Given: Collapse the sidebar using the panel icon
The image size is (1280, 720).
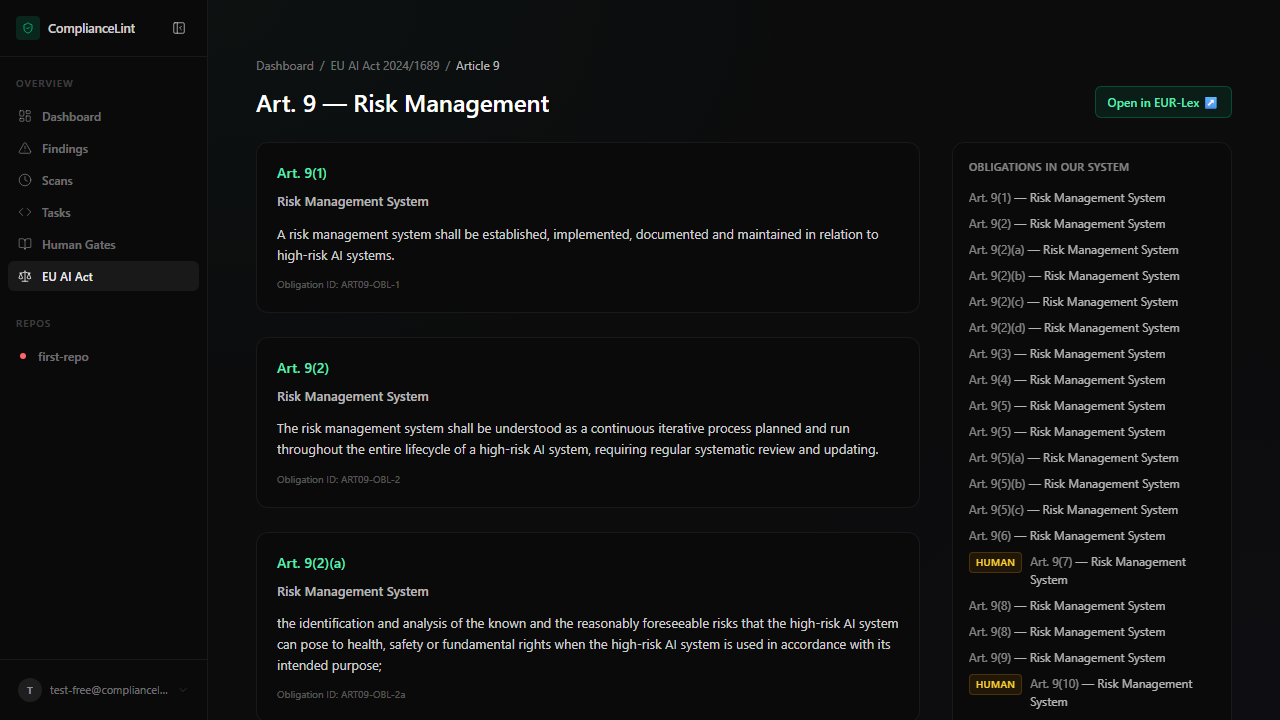Looking at the screenshot, I should point(179,28).
